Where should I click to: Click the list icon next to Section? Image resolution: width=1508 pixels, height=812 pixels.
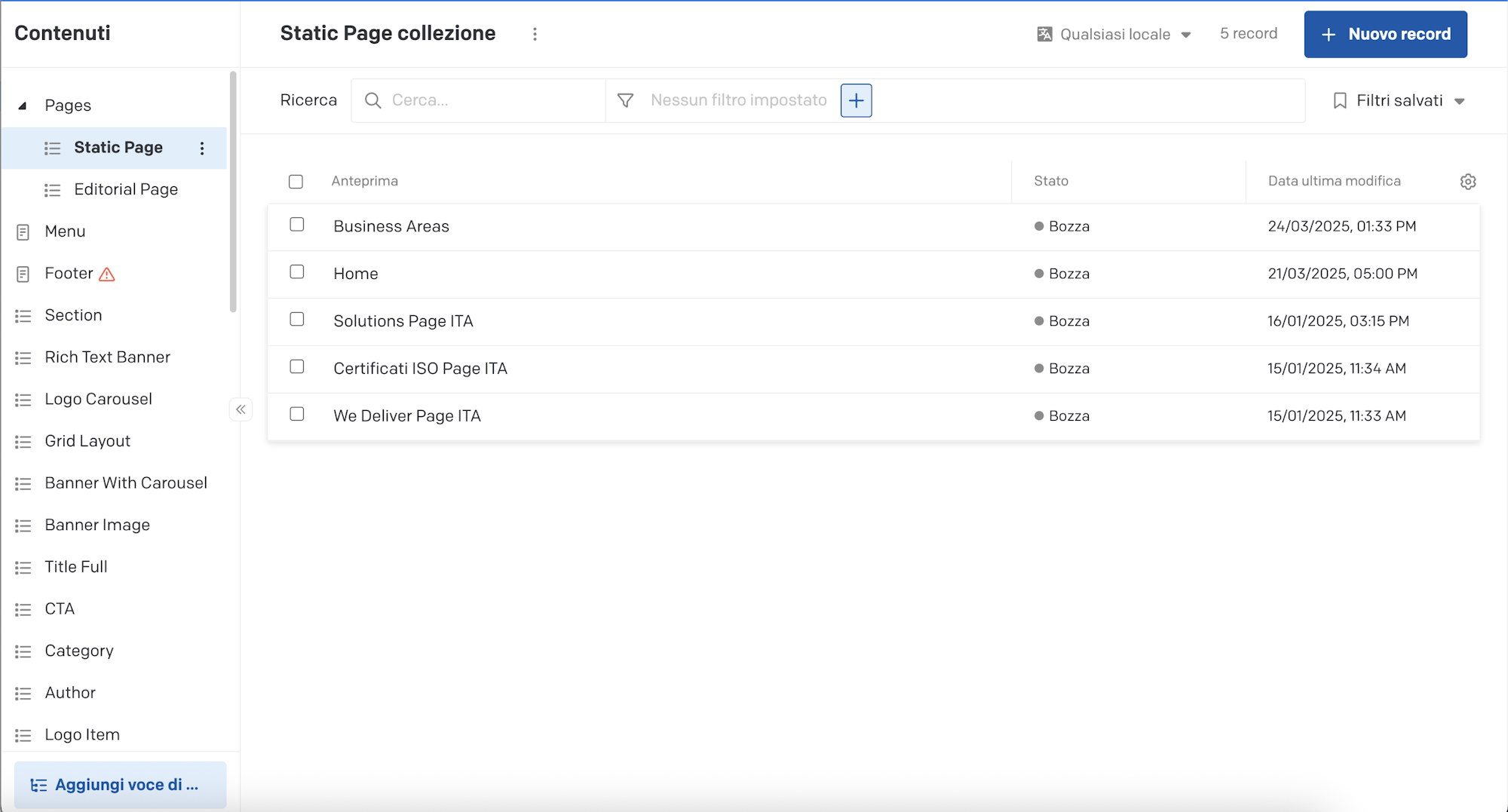point(23,316)
